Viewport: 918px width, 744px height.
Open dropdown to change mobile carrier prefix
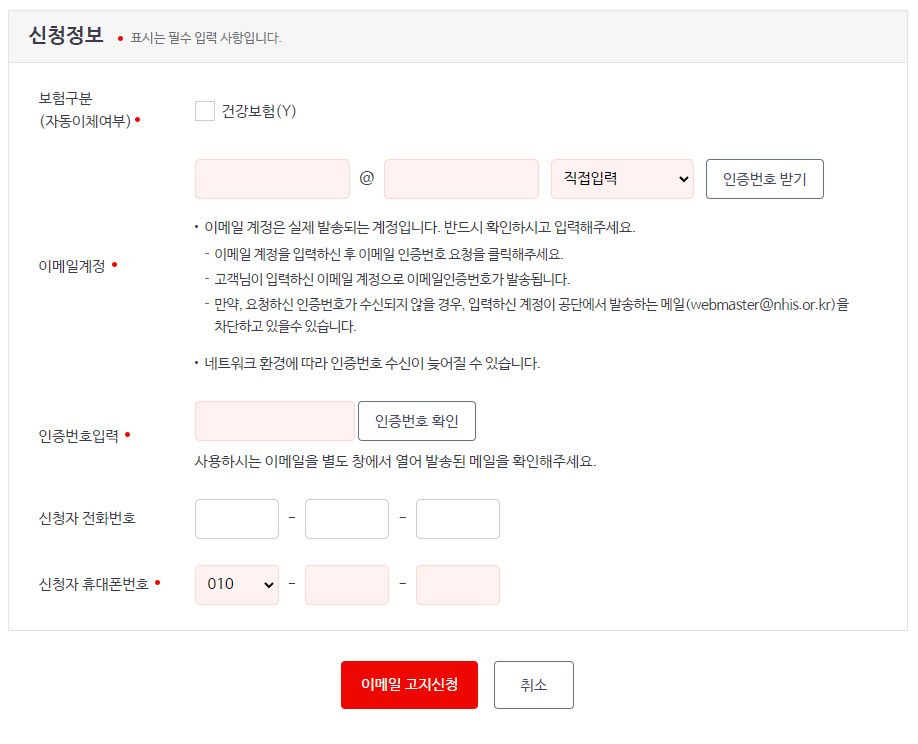coord(236,584)
